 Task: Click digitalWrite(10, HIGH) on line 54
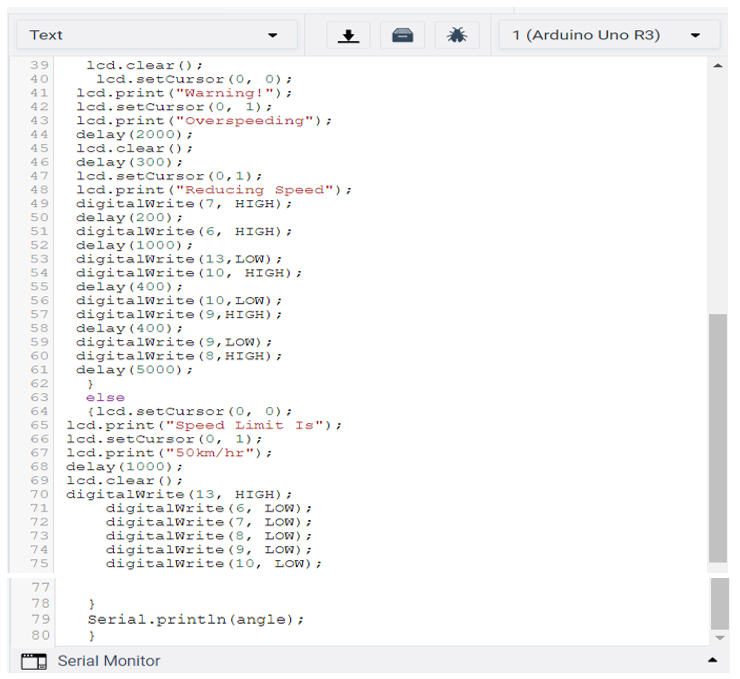click(189, 273)
